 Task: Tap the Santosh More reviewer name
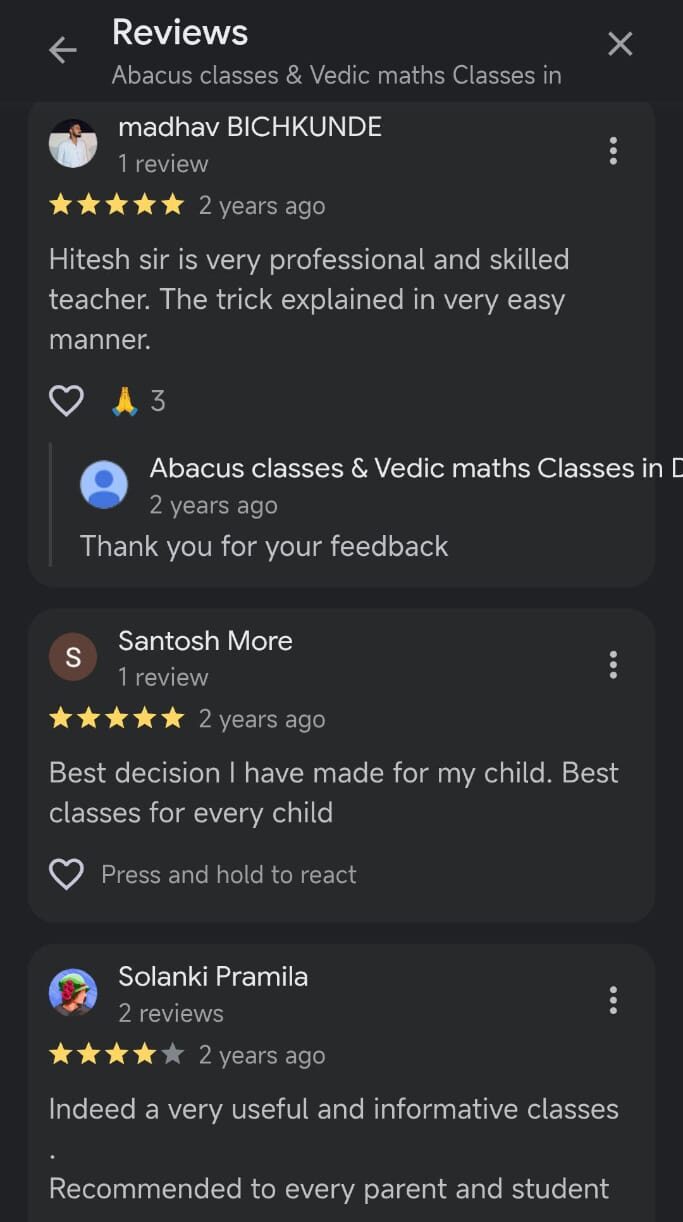click(205, 641)
